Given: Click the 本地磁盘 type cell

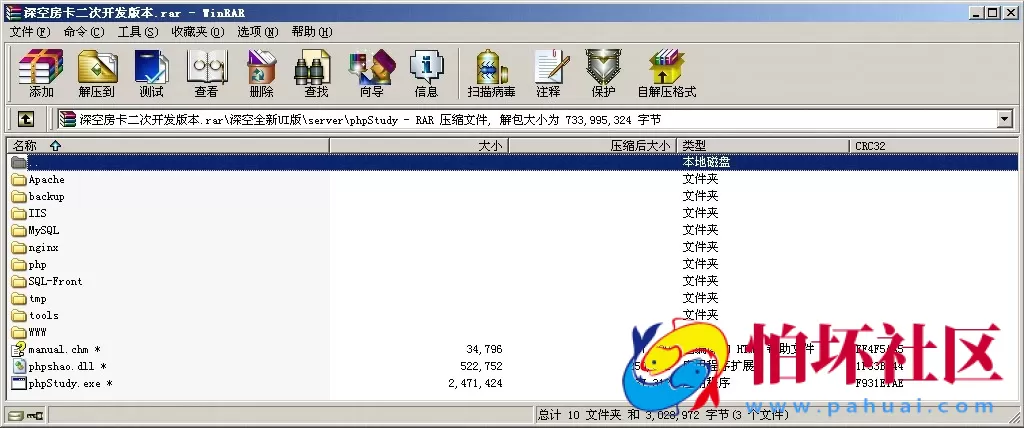Looking at the screenshot, I should 706,162.
